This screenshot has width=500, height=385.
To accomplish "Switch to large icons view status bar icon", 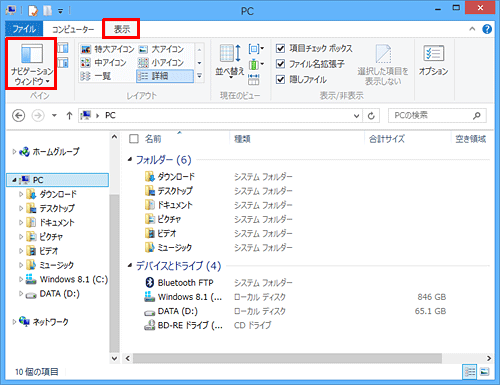I will [485, 372].
